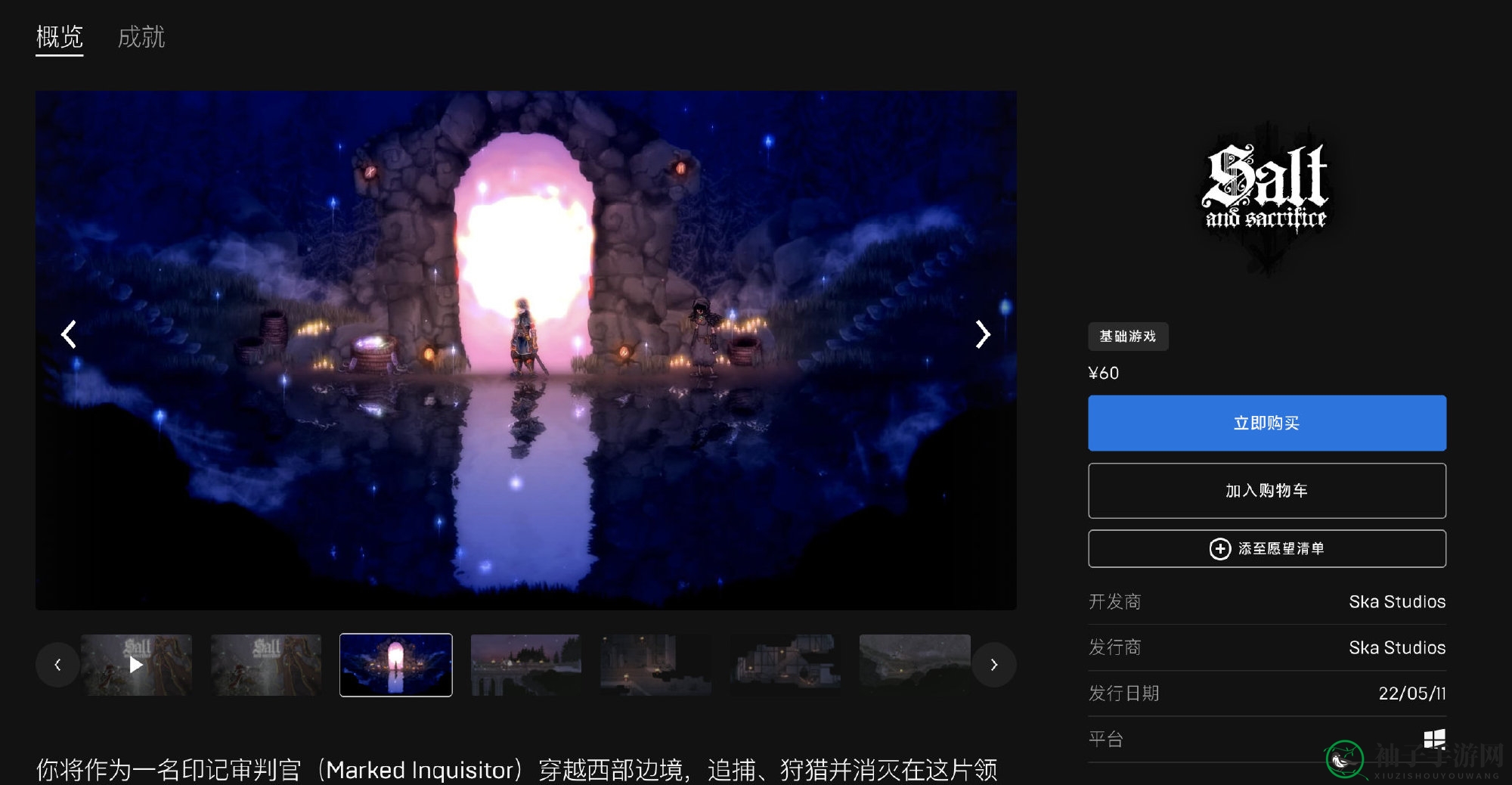
Task: Select the second Salt logo thumbnail
Action: click(x=266, y=665)
